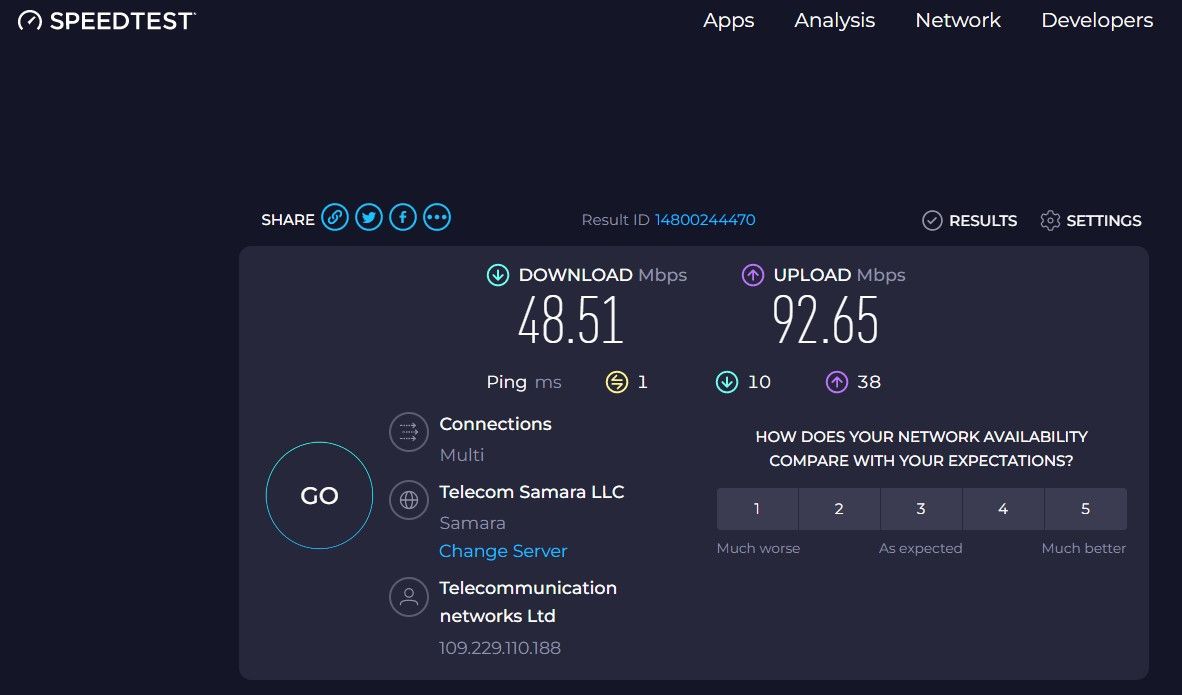Rate network as 5 Much better
The width and height of the screenshot is (1182, 695).
pyautogui.click(x=1086, y=509)
